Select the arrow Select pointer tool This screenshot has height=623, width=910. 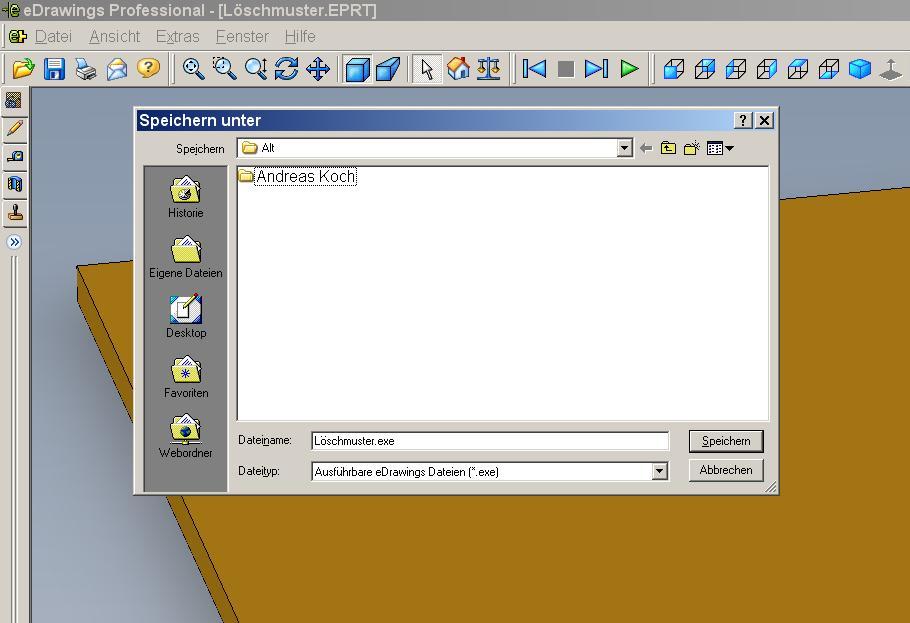coord(427,69)
